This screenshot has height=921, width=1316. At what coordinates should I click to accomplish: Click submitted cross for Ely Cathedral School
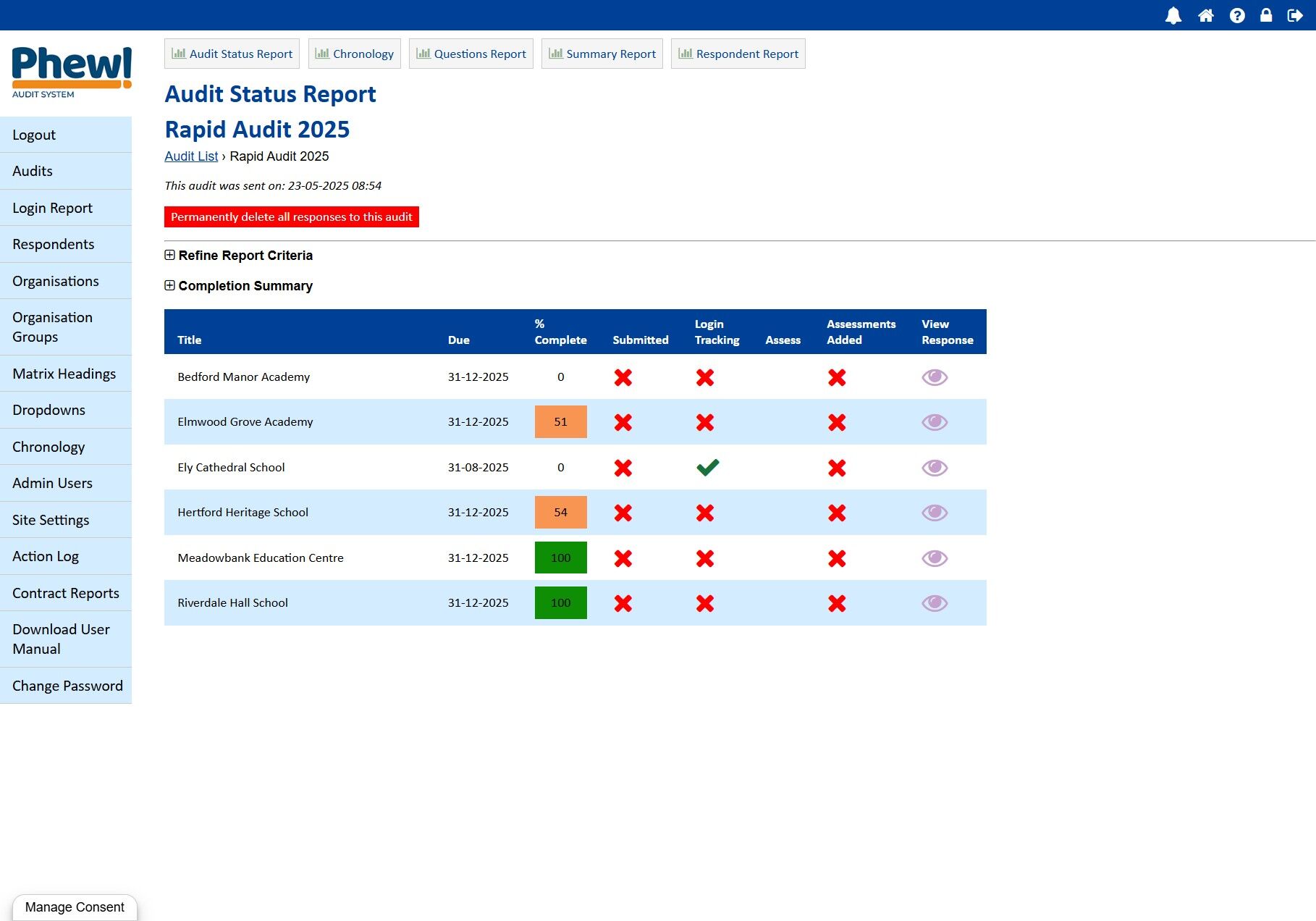(623, 468)
